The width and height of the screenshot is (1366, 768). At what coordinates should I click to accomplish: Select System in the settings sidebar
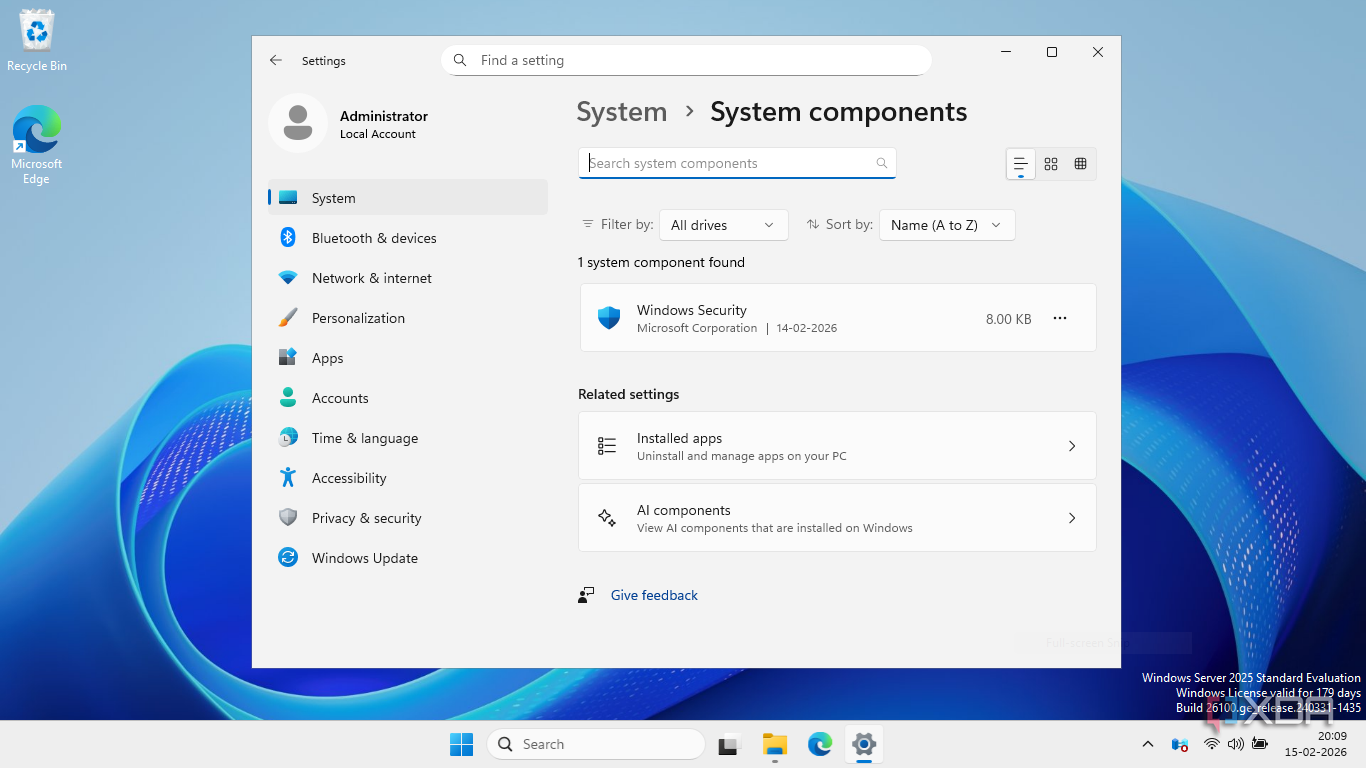coord(408,198)
